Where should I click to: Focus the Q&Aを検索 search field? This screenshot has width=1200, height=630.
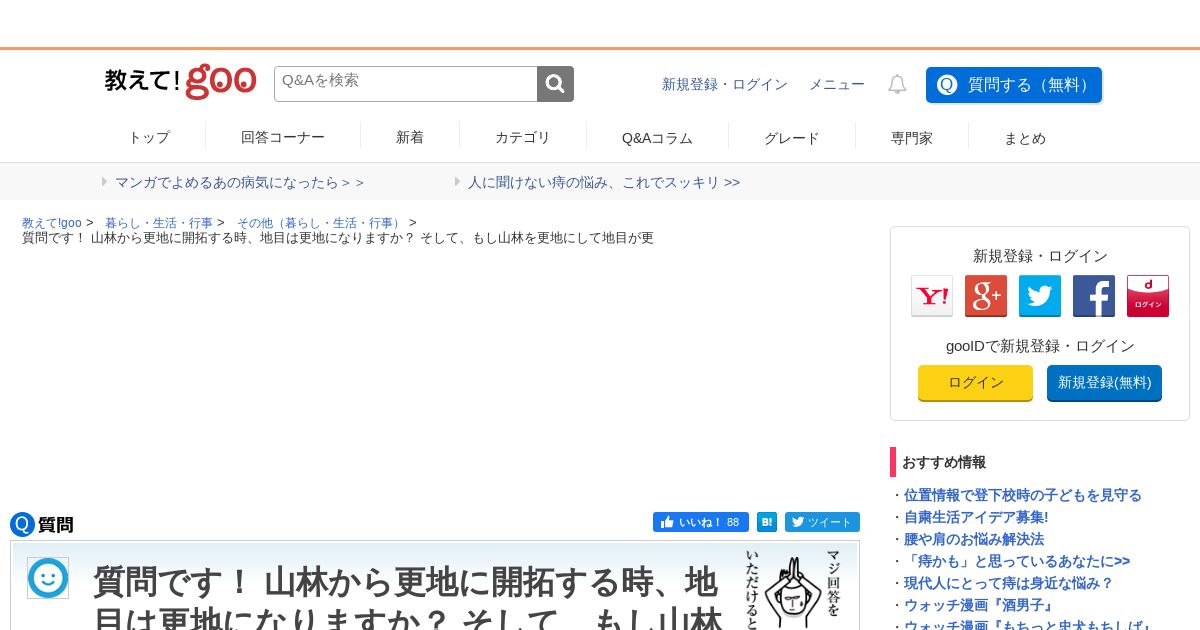(406, 84)
